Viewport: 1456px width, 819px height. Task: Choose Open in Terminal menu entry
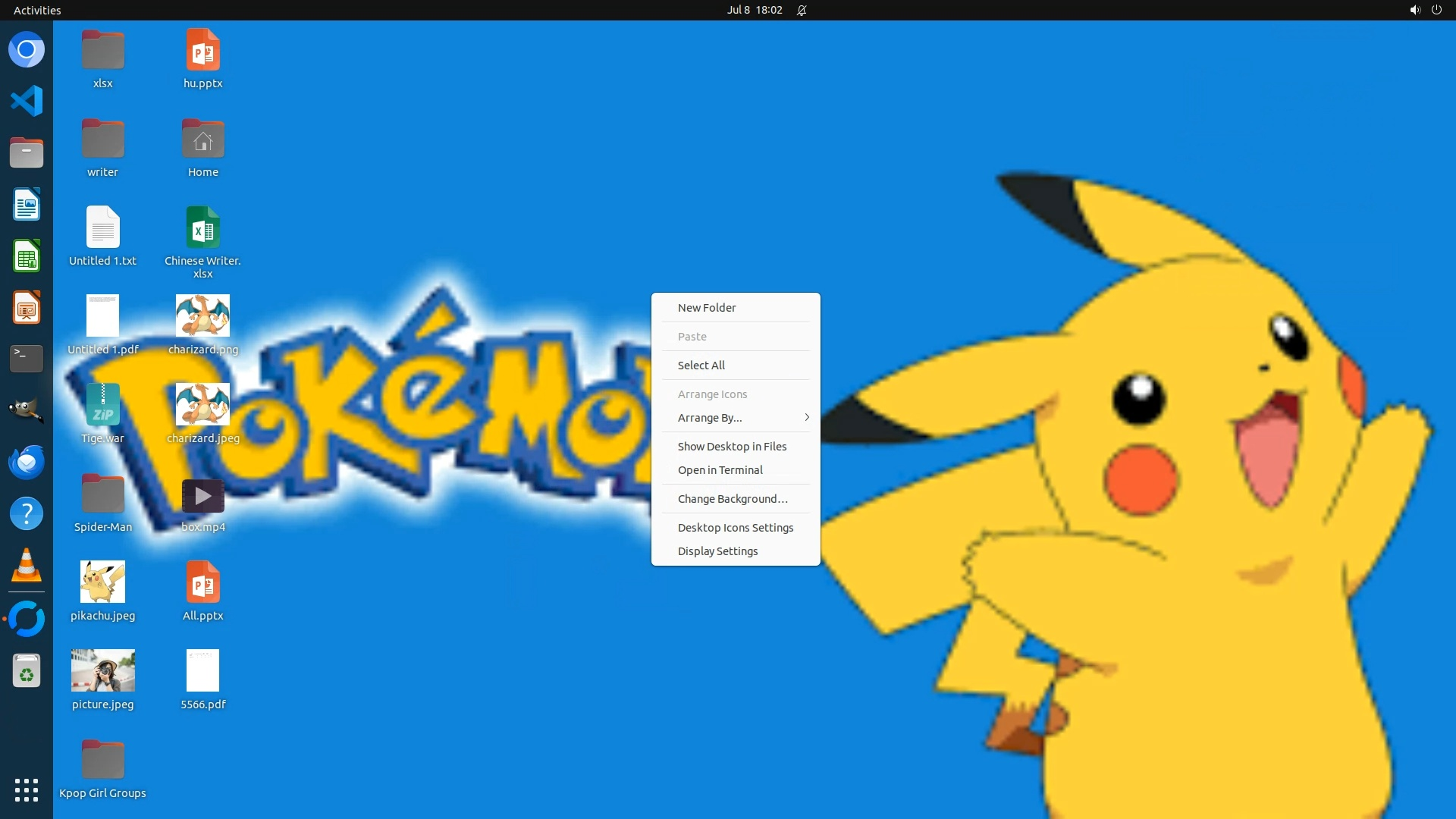tap(720, 470)
